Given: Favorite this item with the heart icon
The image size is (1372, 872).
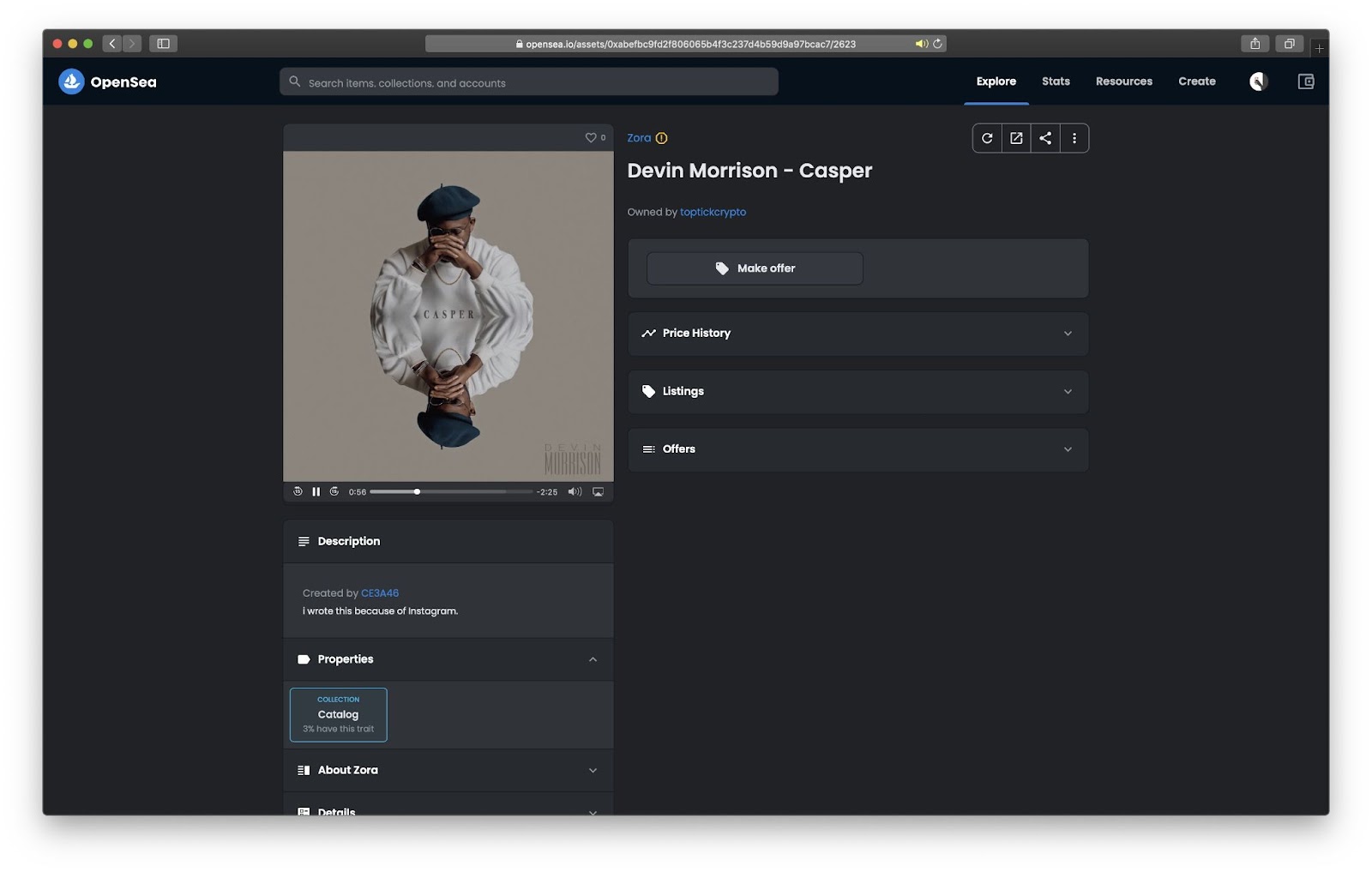Looking at the screenshot, I should (x=590, y=137).
